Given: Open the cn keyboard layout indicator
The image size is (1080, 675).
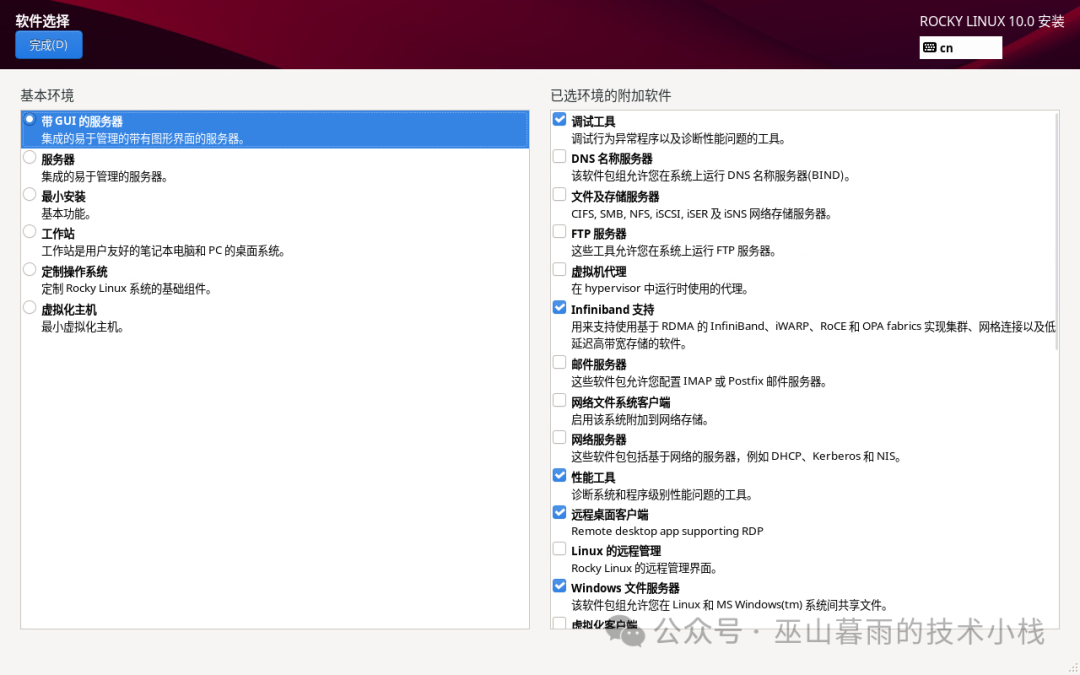Looking at the screenshot, I should [959, 47].
